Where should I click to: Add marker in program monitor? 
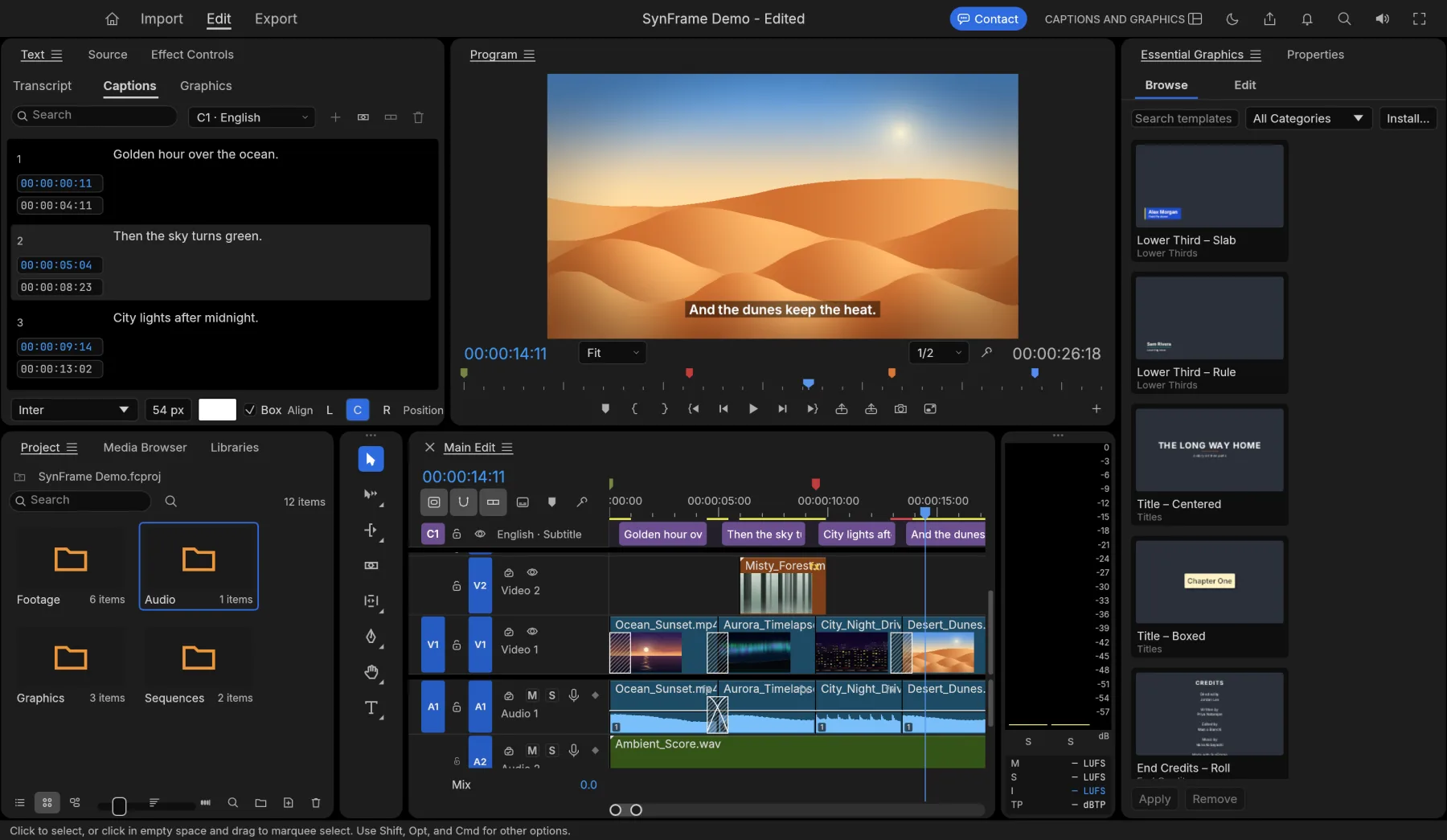[605, 409]
